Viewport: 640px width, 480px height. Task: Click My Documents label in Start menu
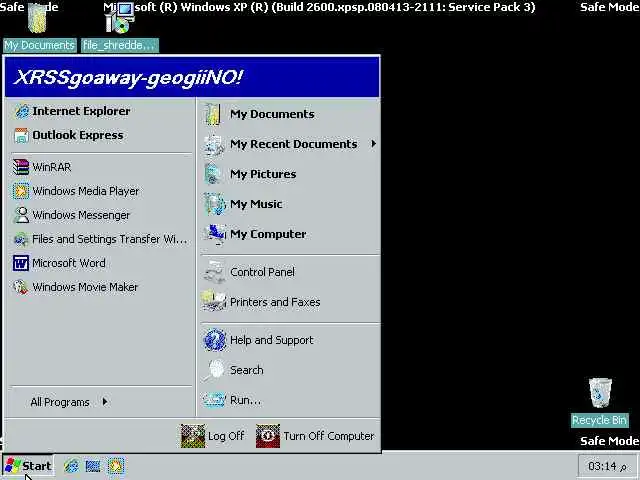[272, 114]
